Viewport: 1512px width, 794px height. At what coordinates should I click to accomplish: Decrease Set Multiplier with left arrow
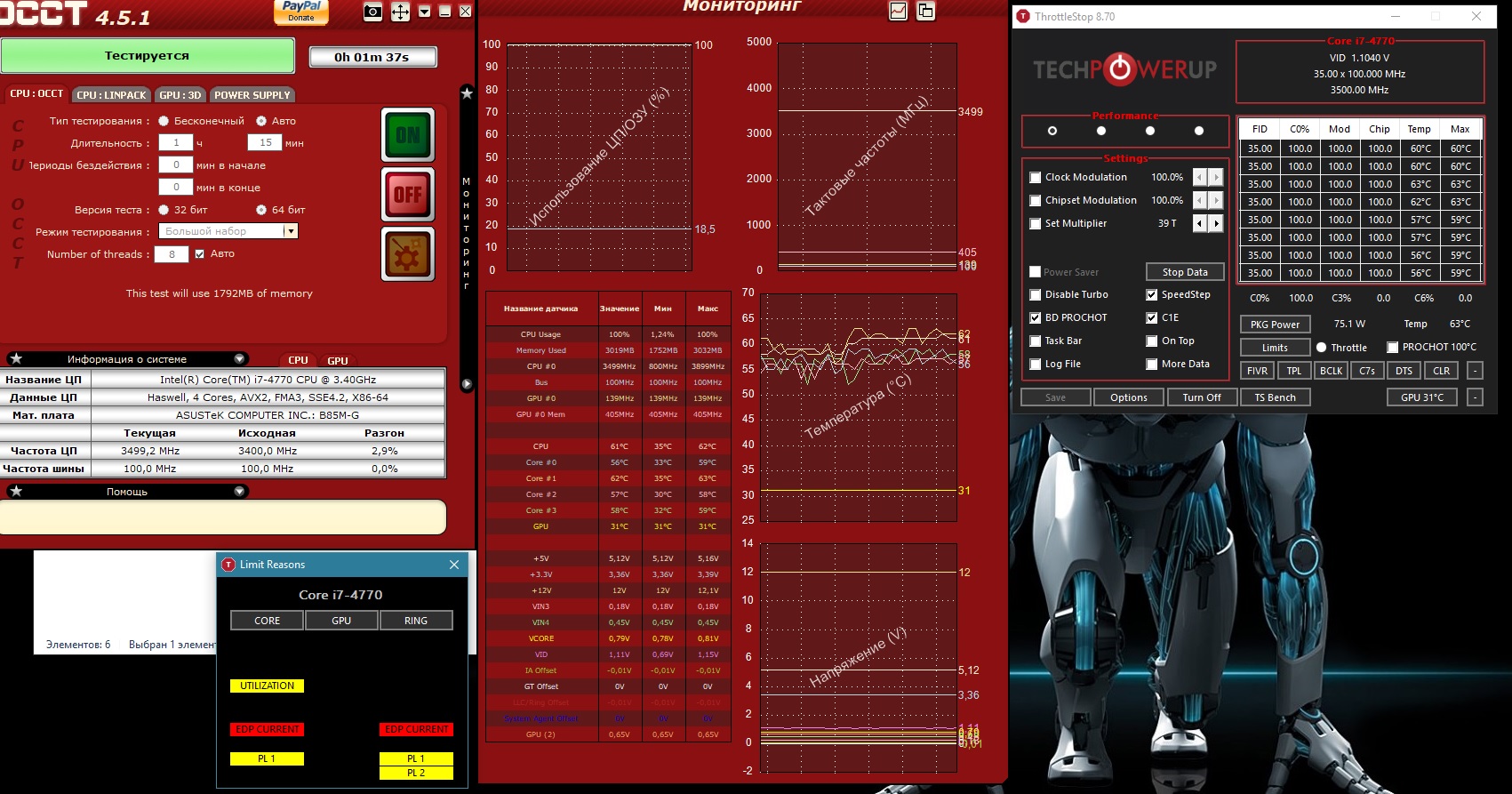click(1200, 223)
